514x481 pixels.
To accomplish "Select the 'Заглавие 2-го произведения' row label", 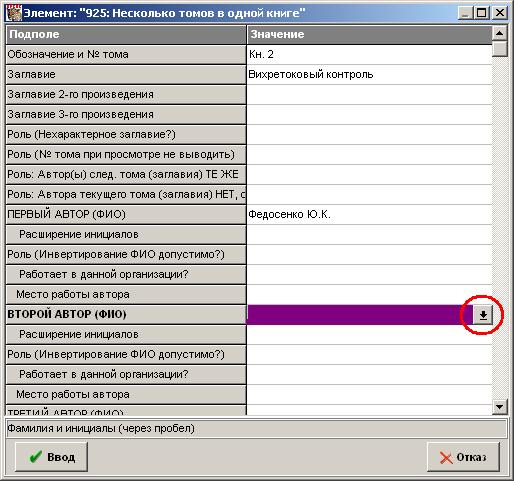I will (x=126, y=94).
